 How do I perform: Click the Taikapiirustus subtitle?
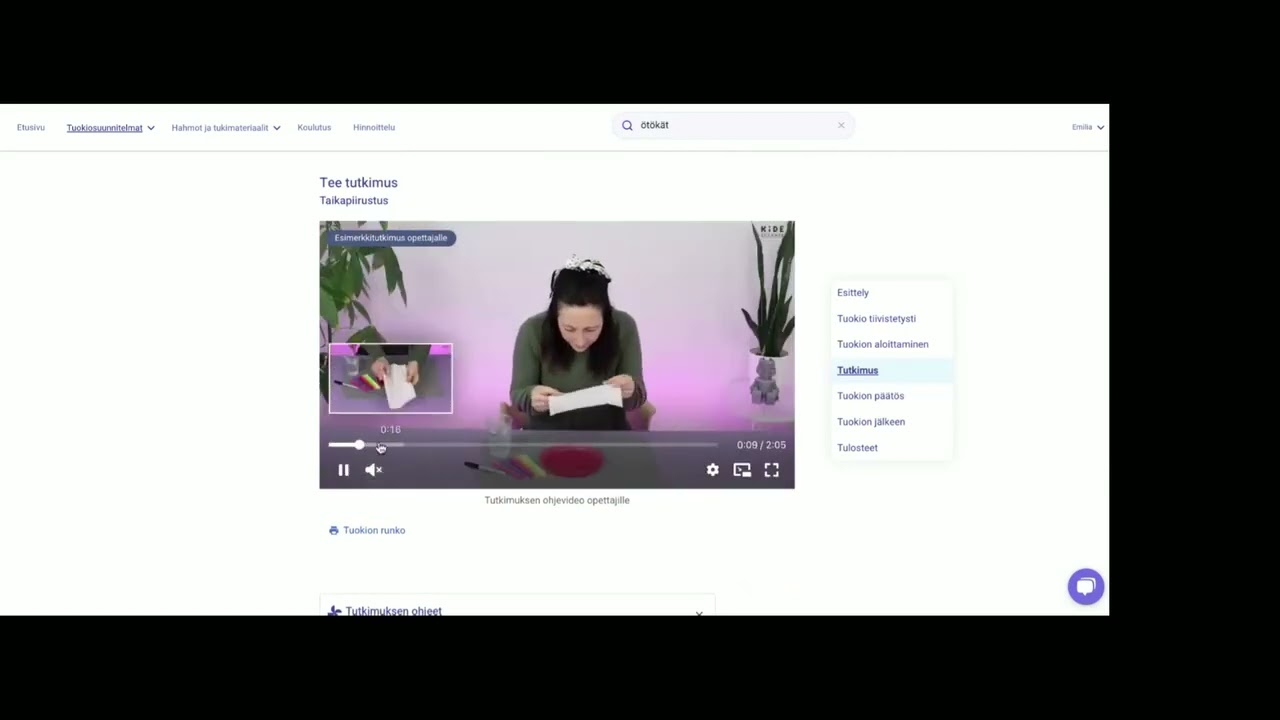click(x=354, y=201)
